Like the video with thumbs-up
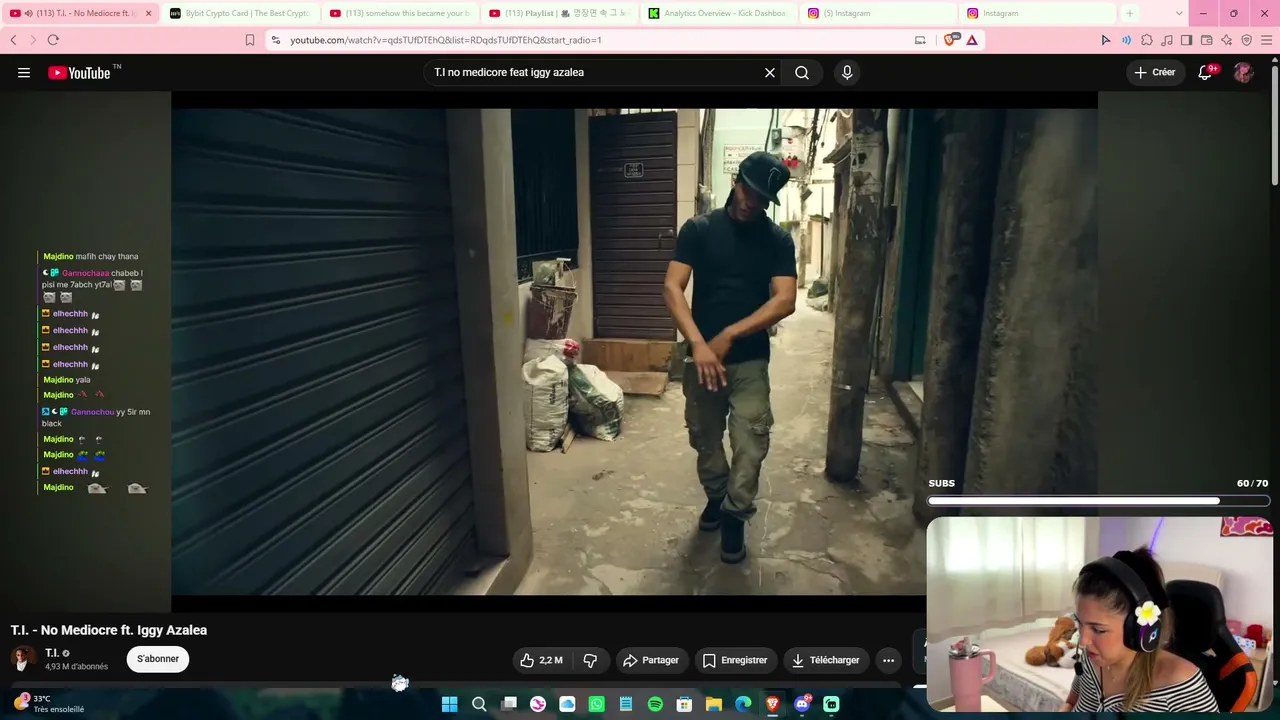Screen dimensions: 1280x720 (x=541, y=660)
